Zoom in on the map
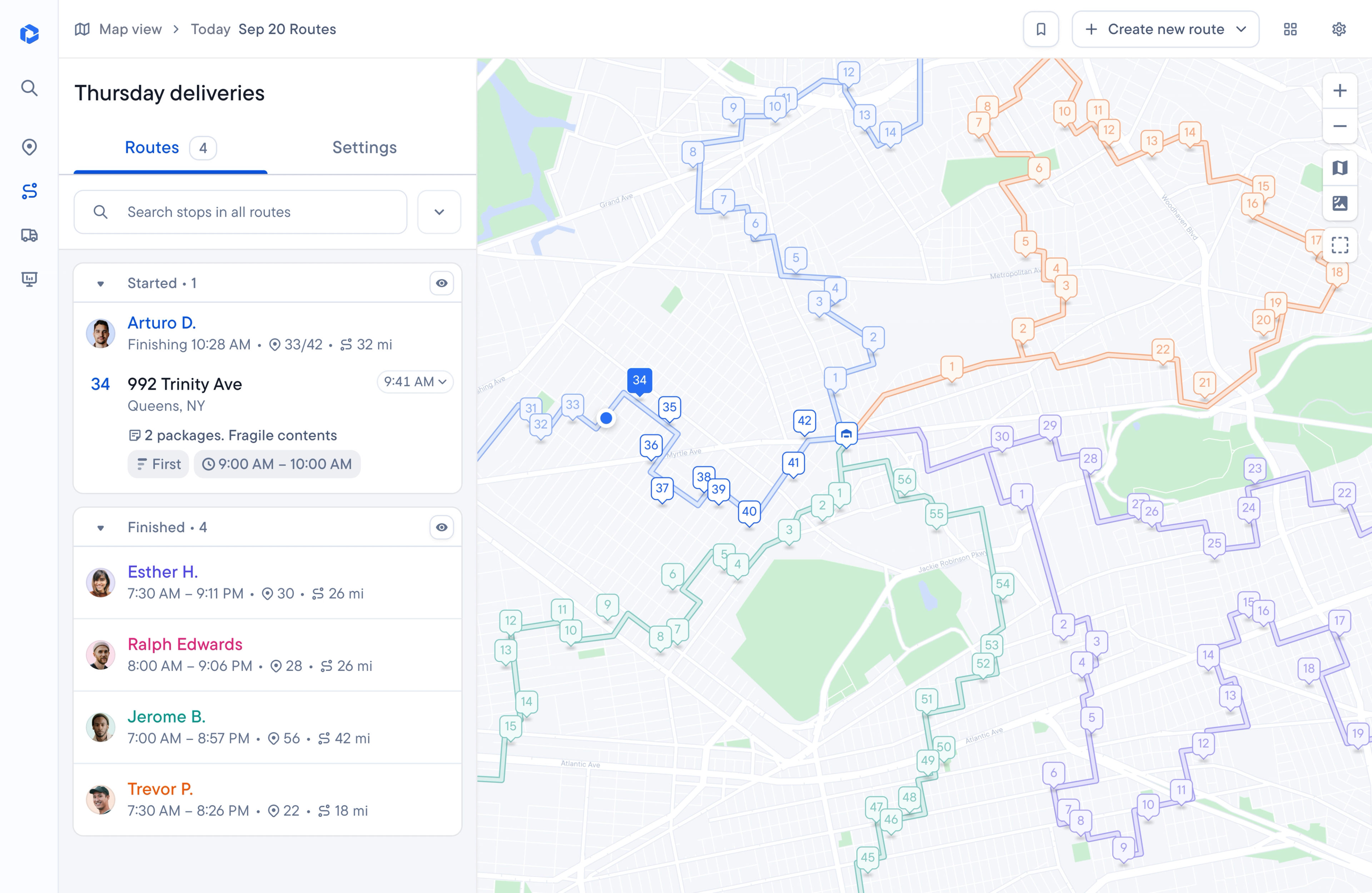This screenshot has height=893, width=1372. [1340, 90]
